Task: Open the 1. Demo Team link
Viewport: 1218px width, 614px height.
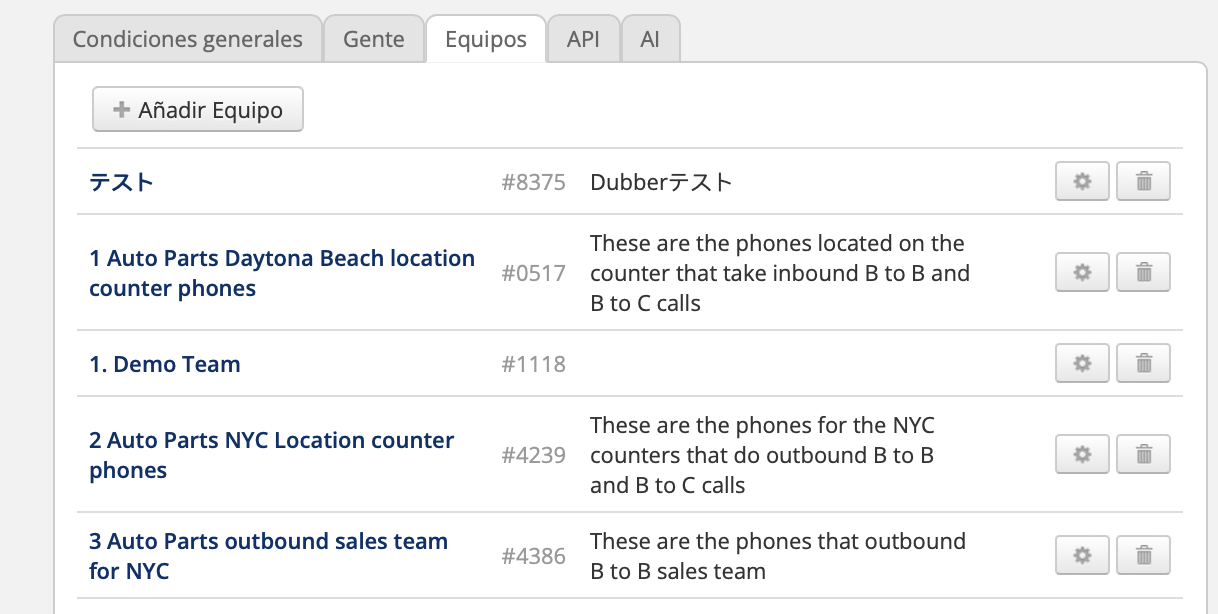Action: coord(165,364)
